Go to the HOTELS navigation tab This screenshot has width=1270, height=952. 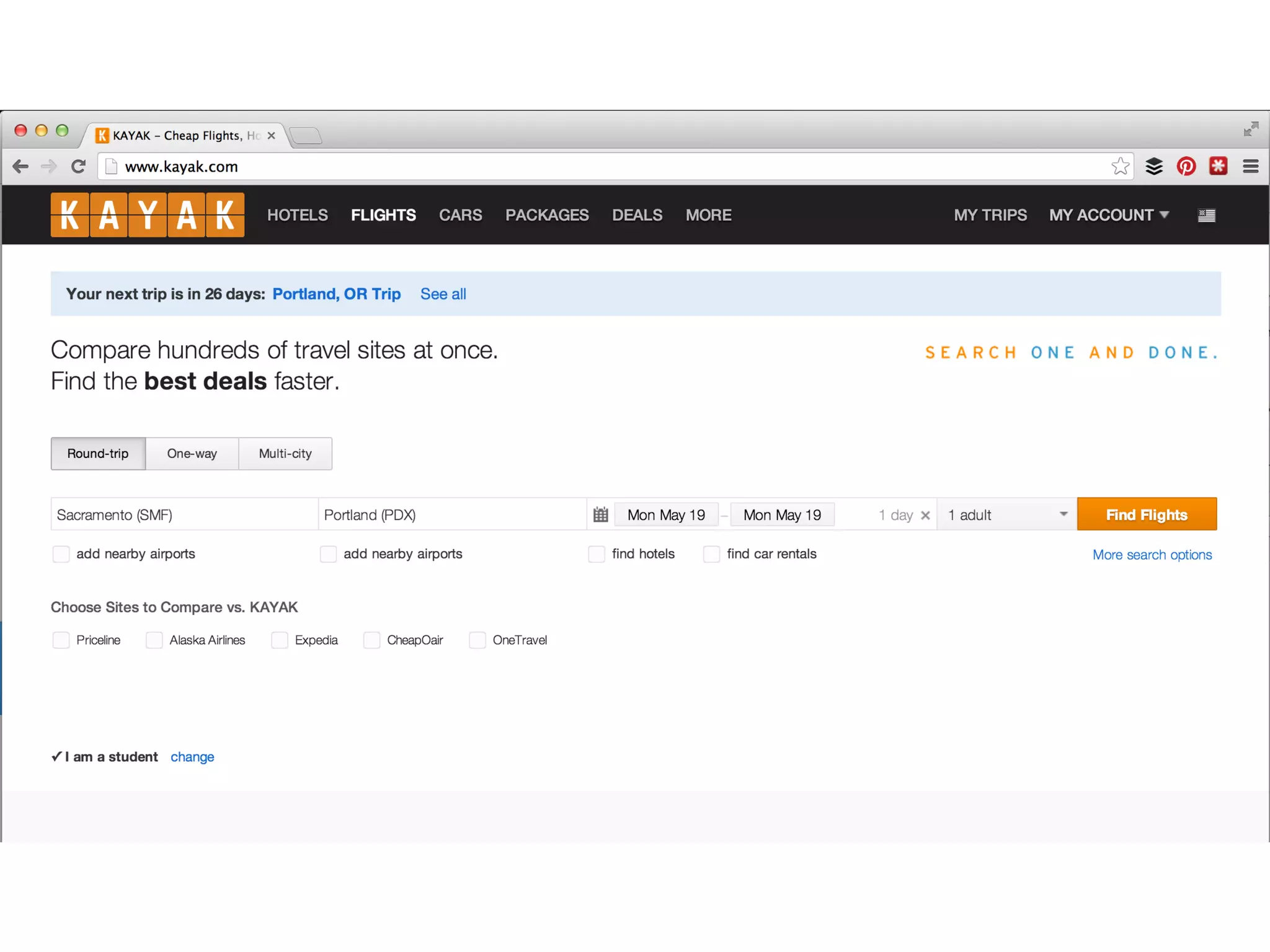pyautogui.click(x=297, y=215)
